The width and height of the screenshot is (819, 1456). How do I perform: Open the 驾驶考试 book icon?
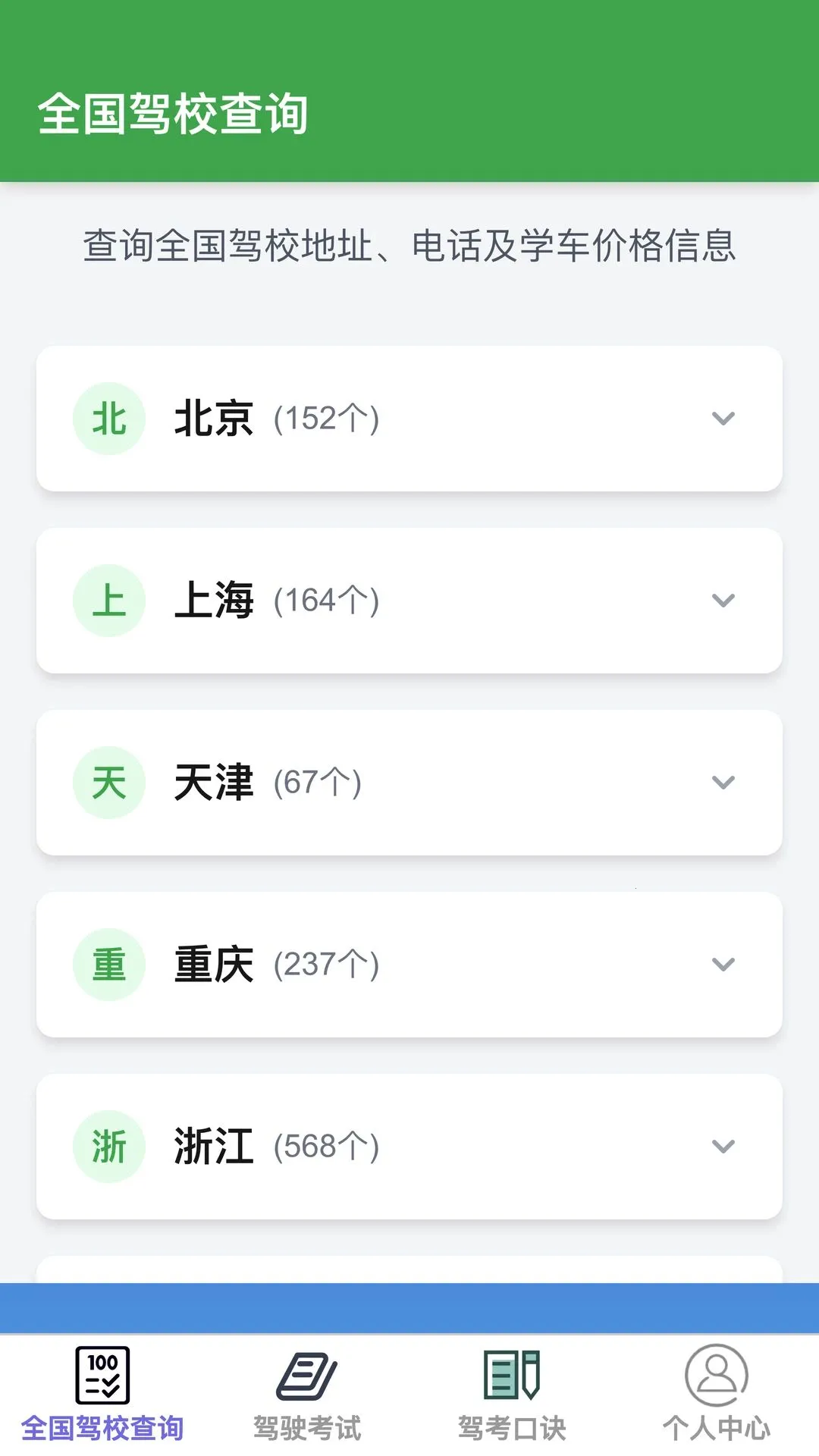click(x=307, y=1376)
